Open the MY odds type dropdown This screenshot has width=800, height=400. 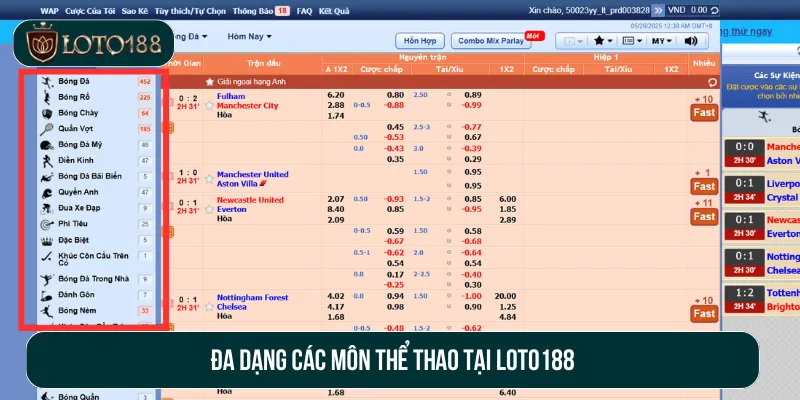coord(662,41)
